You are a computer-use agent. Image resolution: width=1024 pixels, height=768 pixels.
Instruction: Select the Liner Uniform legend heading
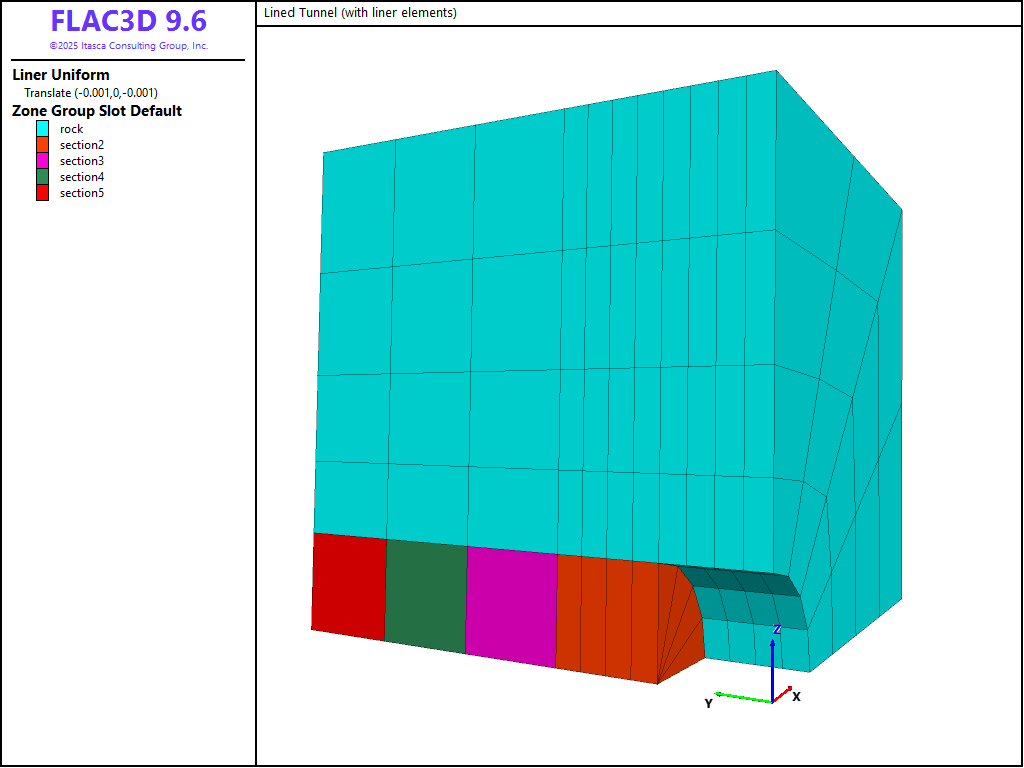pos(61,75)
